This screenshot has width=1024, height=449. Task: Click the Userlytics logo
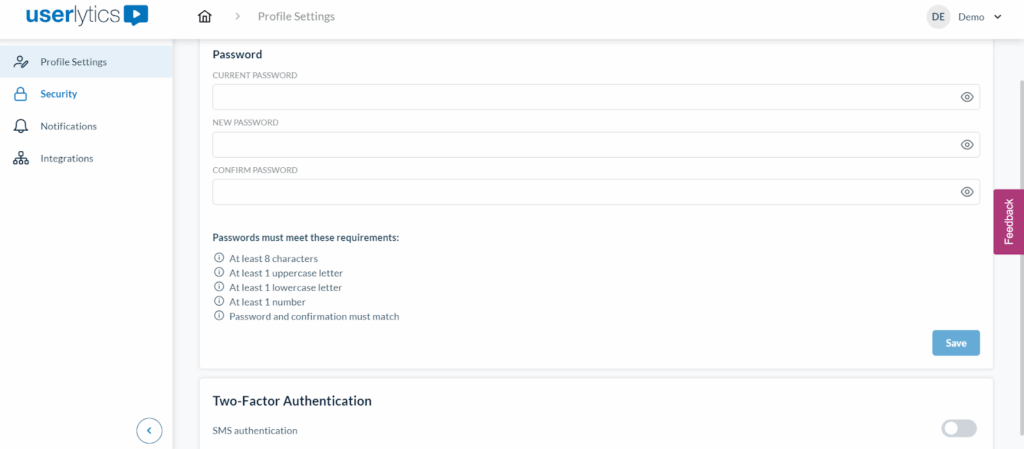click(87, 15)
